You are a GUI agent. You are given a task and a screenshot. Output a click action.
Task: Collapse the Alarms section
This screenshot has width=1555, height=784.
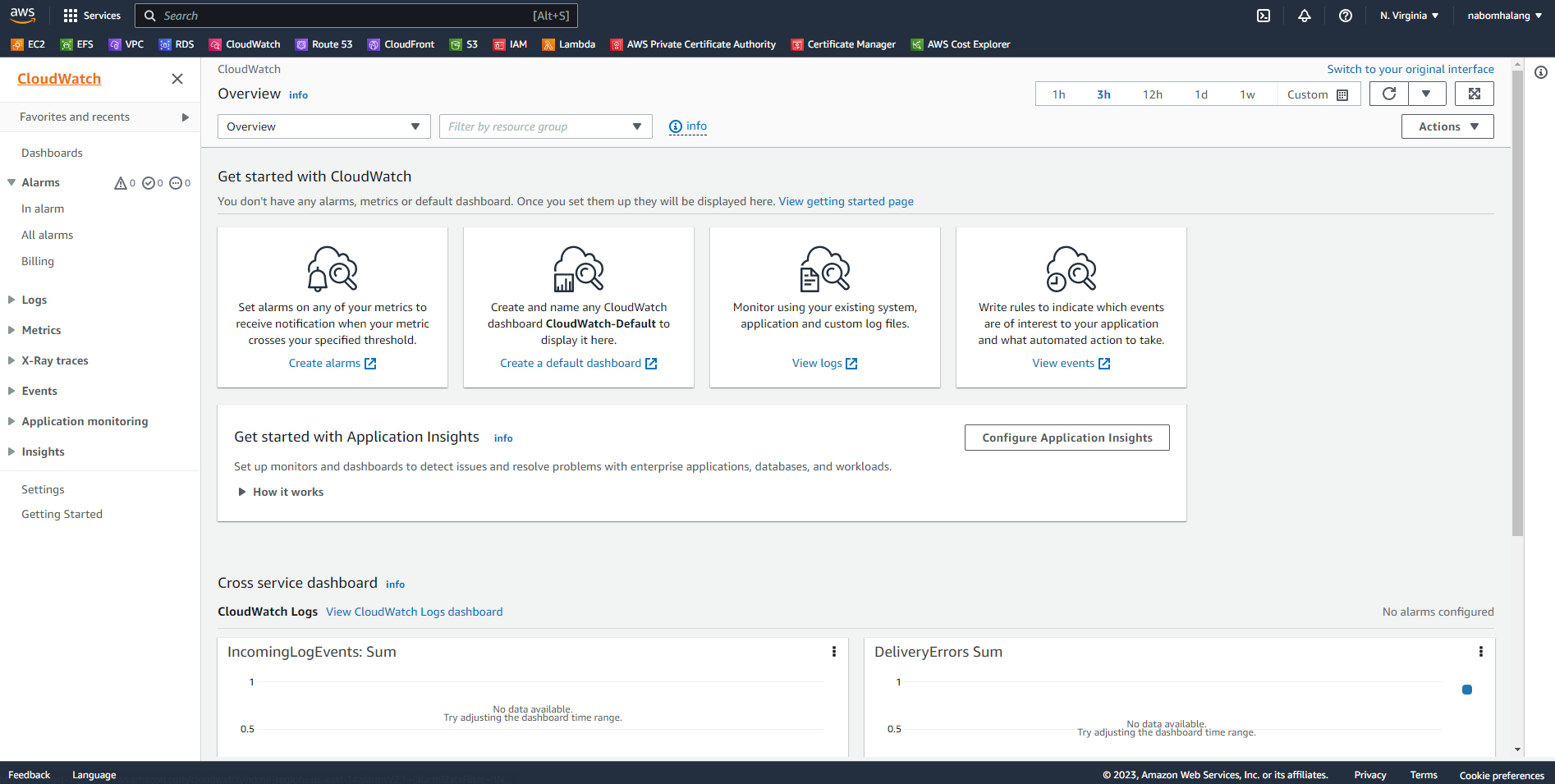tap(11, 182)
